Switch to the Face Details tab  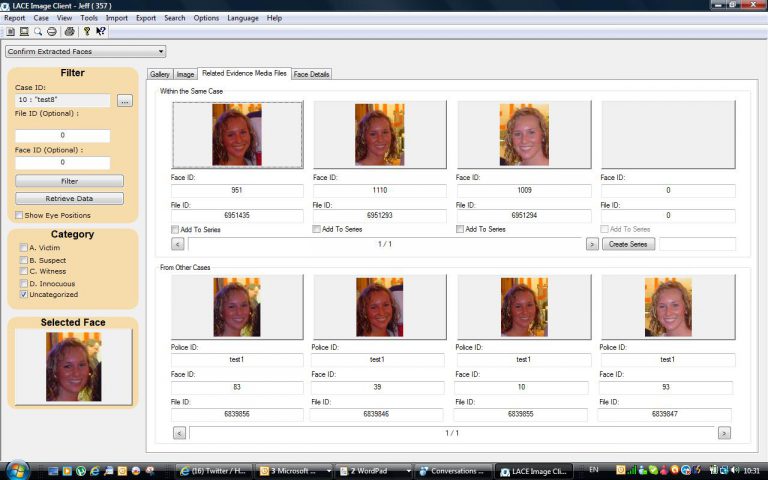tap(312, 74)
